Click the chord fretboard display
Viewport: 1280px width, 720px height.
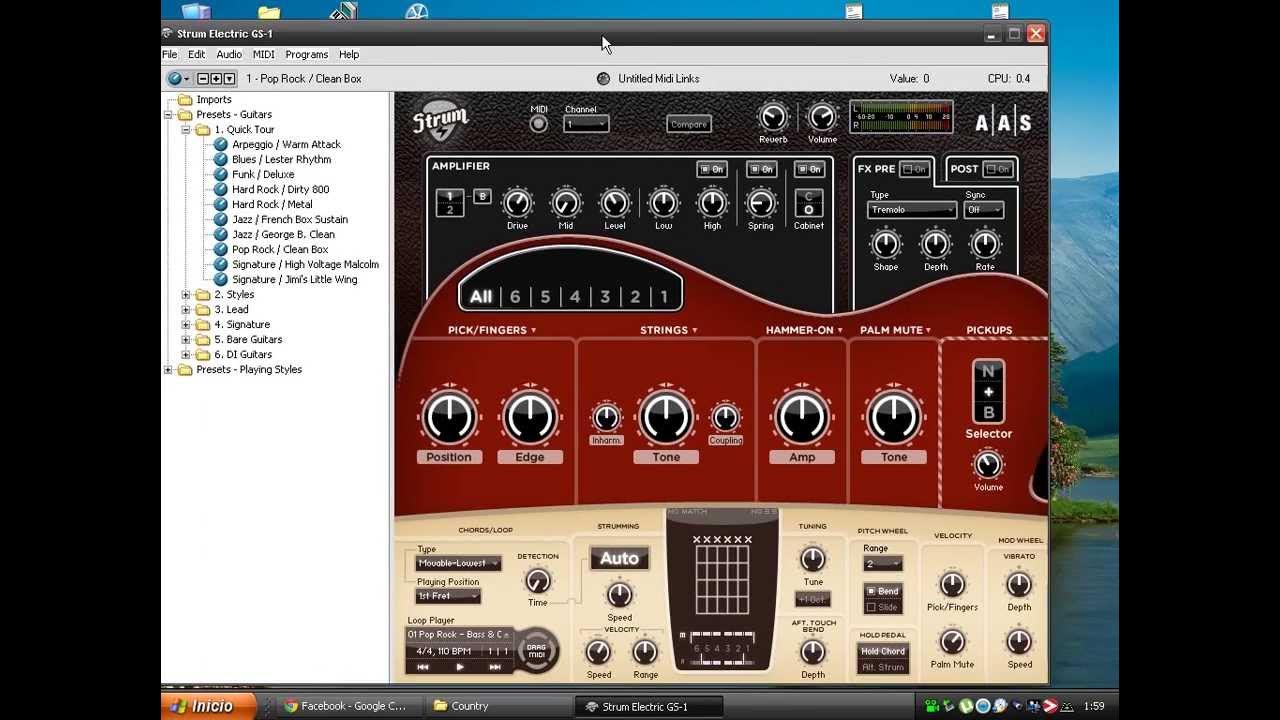coord(722,575)
